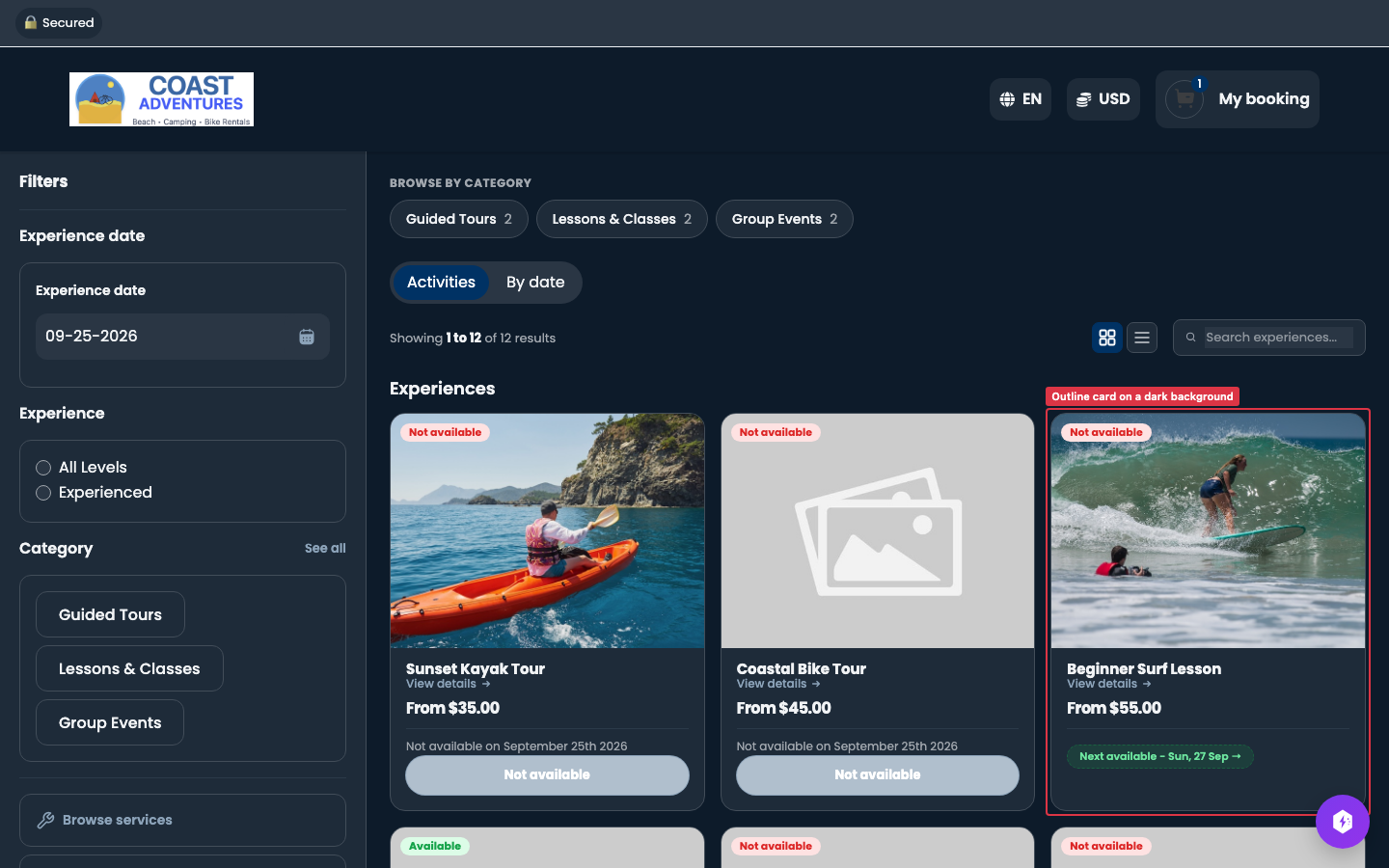This screenshot has height=868, width=1389.
Task: View details of Coastal Bike Tour
Action: 779,684
